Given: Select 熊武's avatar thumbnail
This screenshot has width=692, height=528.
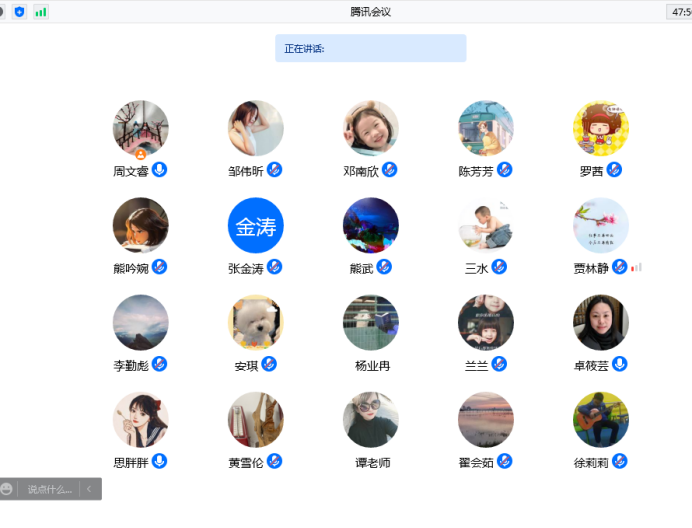Looking at the screenshot, I should (371, 225).
